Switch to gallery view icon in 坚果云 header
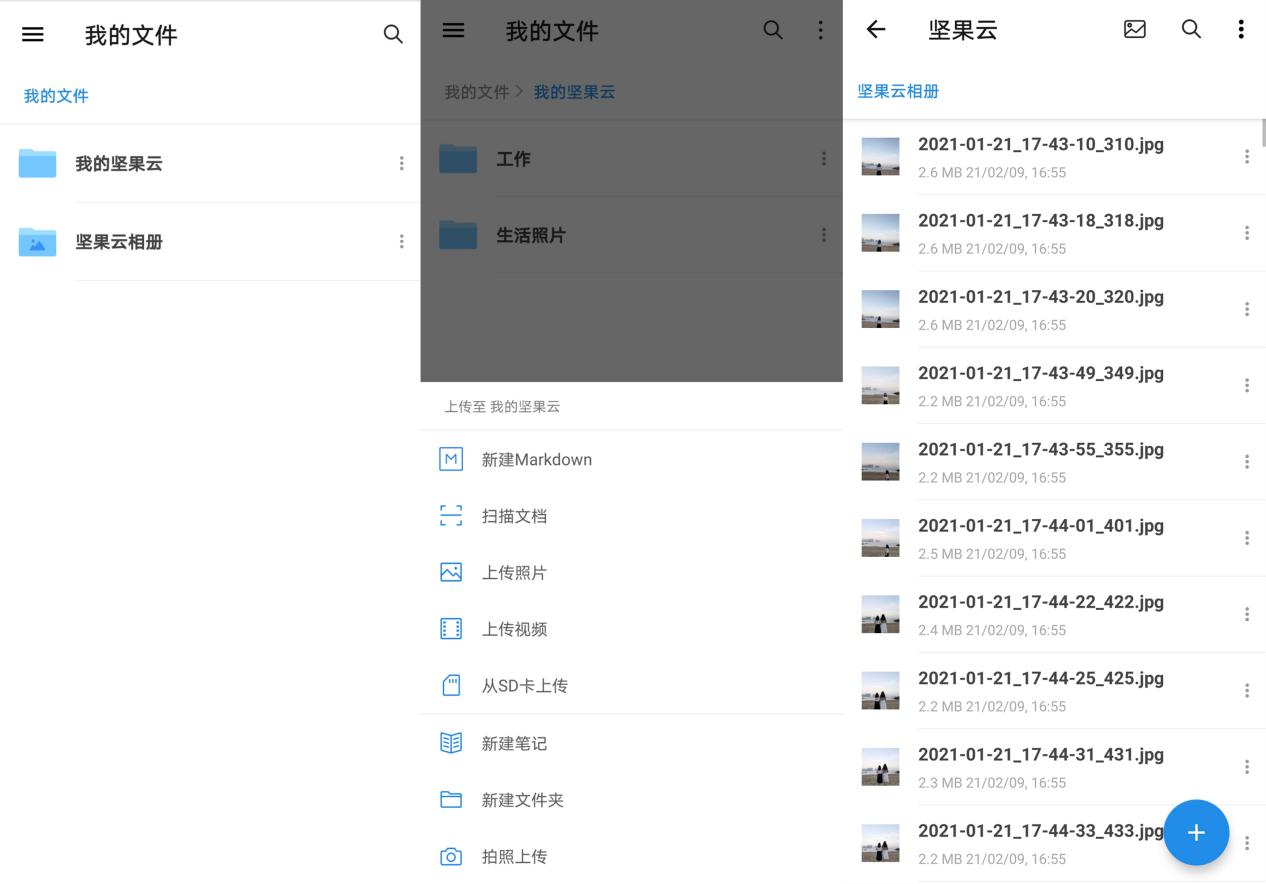Viewport: 1266px width, 884px height. (1135, 29)
